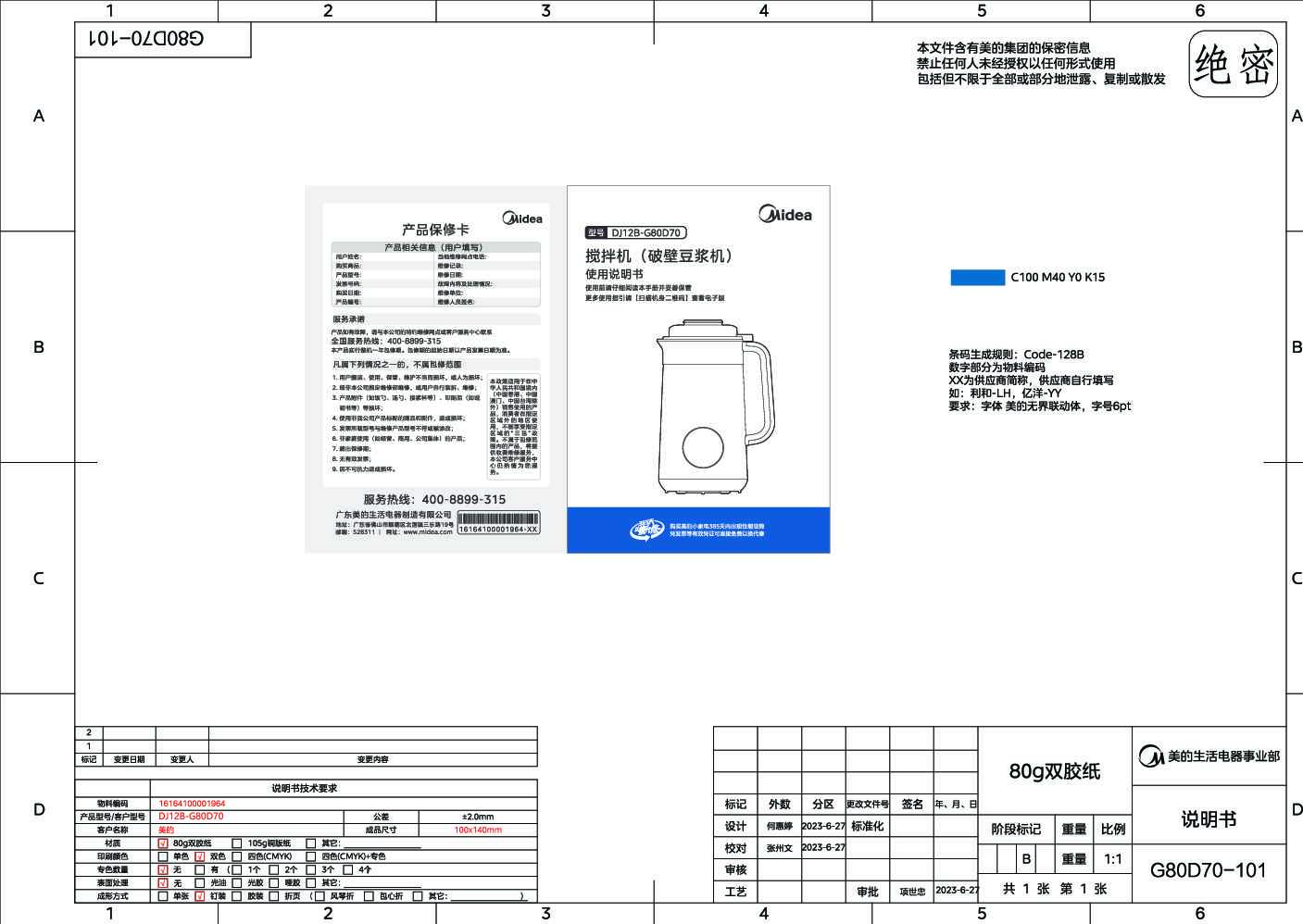This screenshot has width=1303, height=924.
Task: Click the Midea division logo in title block
Action: tap(1151, 756)
